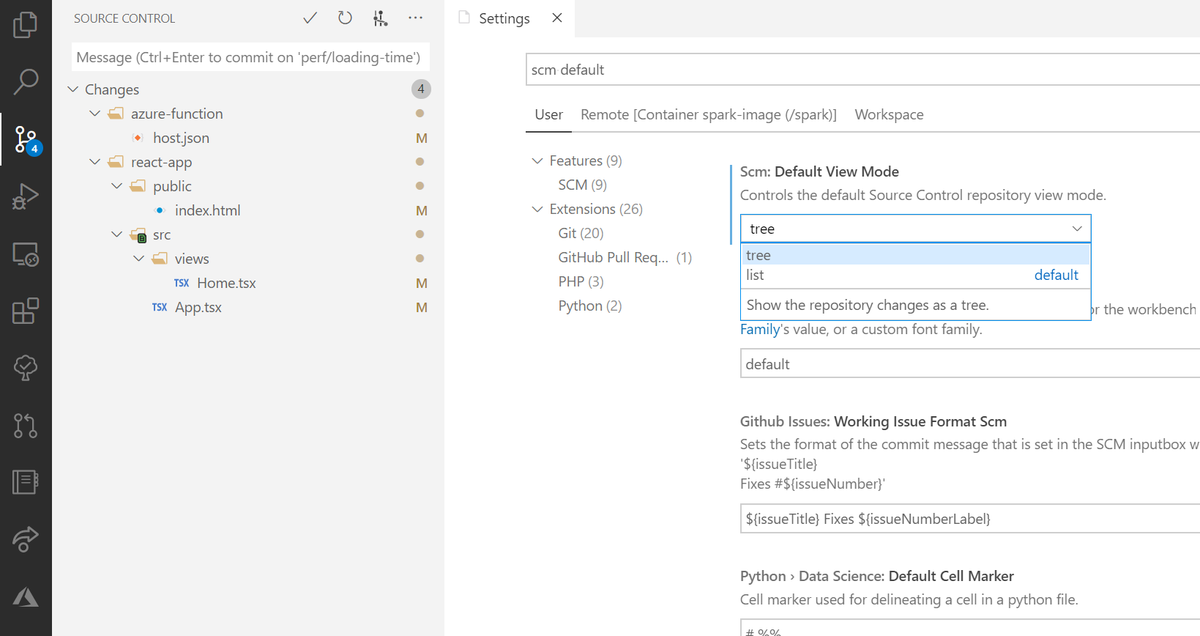Click the default link beside list option
Screen dimensions: 1200x636
(1056, 274)
